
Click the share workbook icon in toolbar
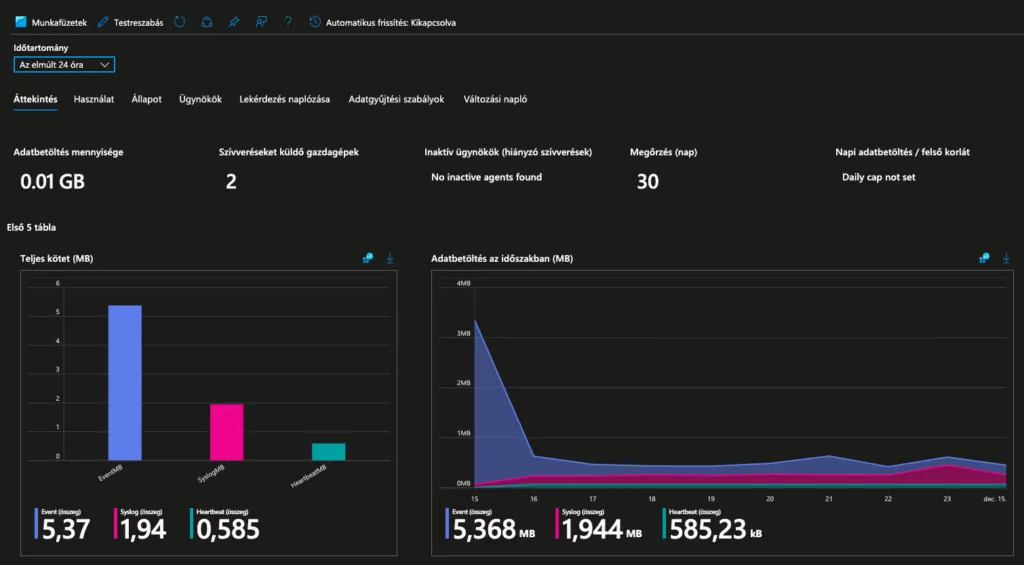(207, 22)
